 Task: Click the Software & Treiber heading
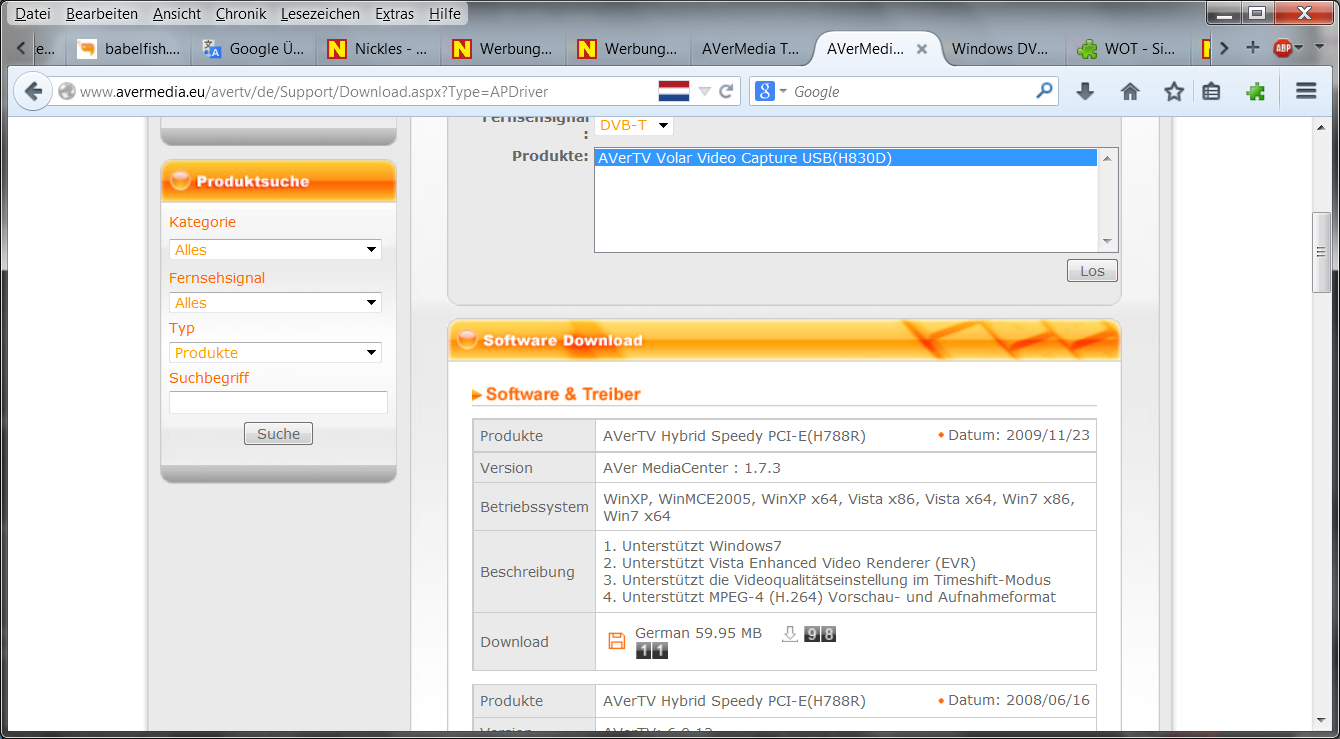tap(562, 395)
